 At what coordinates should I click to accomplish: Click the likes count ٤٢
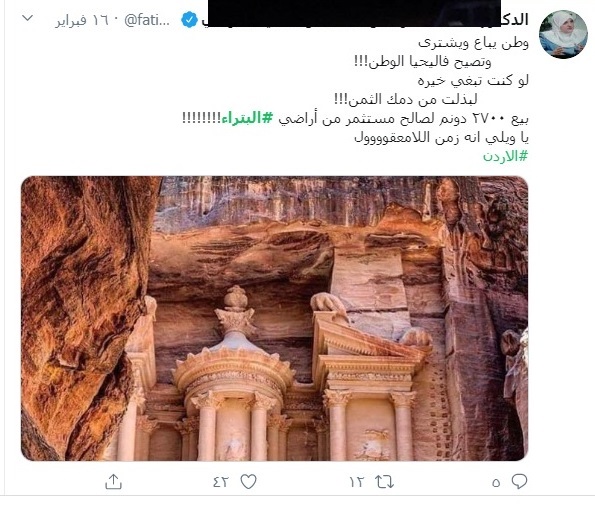click(220, 482)
